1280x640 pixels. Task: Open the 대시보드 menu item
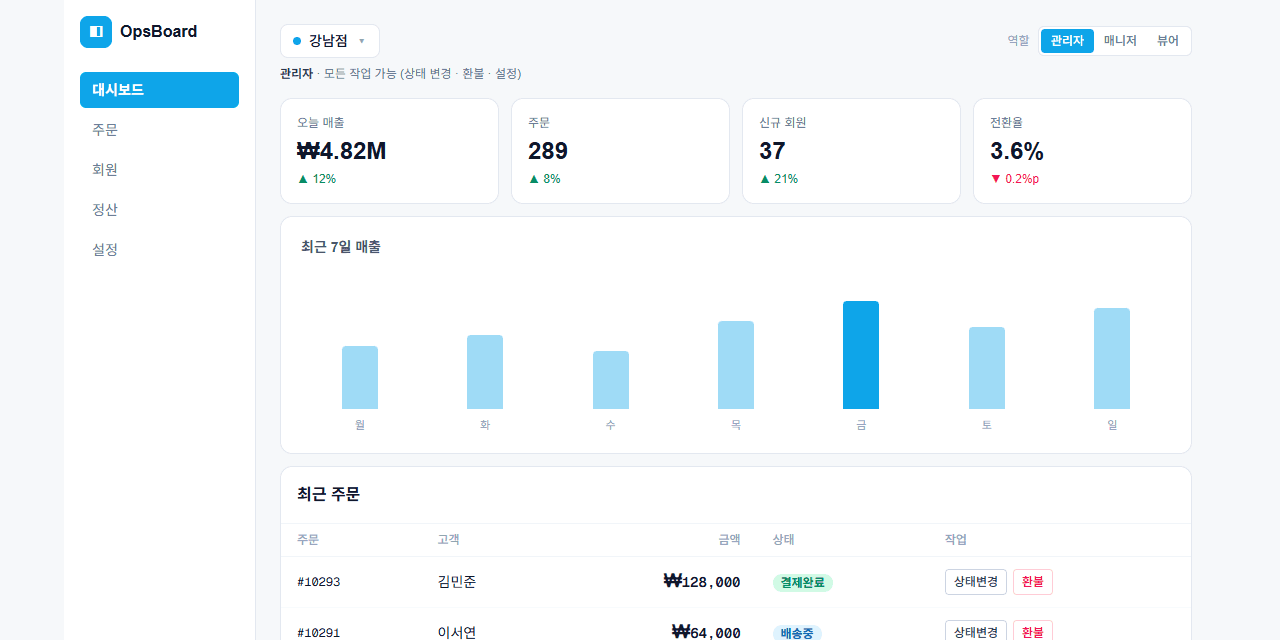click(159, 90)
